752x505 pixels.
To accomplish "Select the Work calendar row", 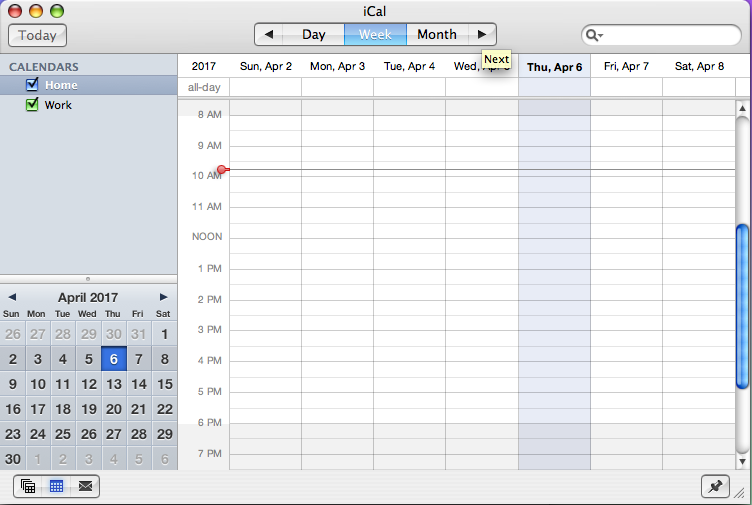I will (x=89, y=105).
